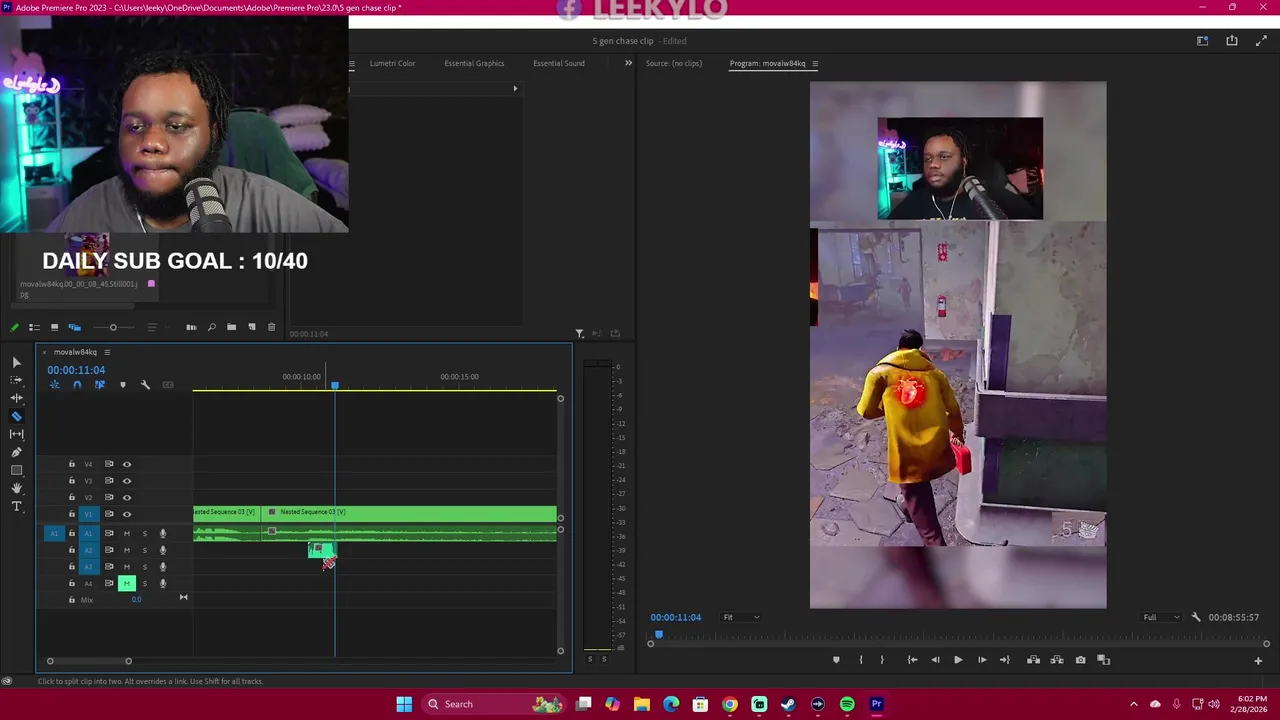Image resolution: width=1280 pixels, height=720 pixels.
Task: Toggle Snap in timeline
Action: 77,385
